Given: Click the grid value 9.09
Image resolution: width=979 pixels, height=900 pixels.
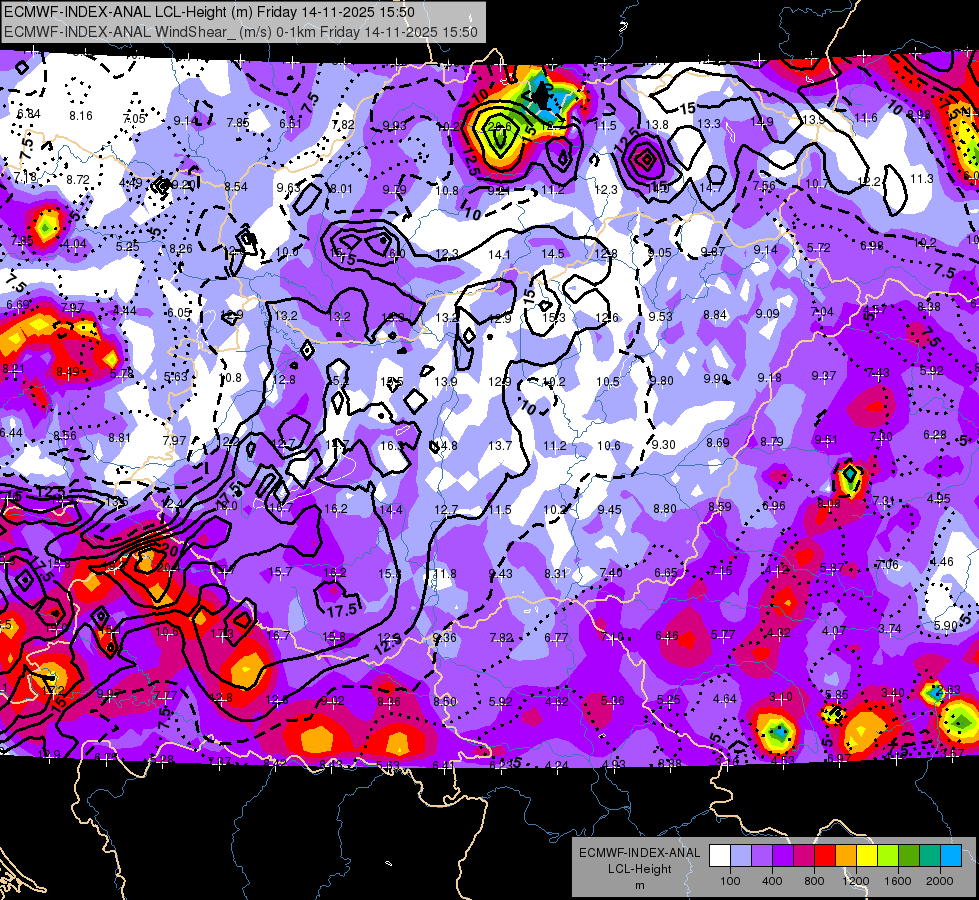Looking at the screenshot, I should pos(767,314).
